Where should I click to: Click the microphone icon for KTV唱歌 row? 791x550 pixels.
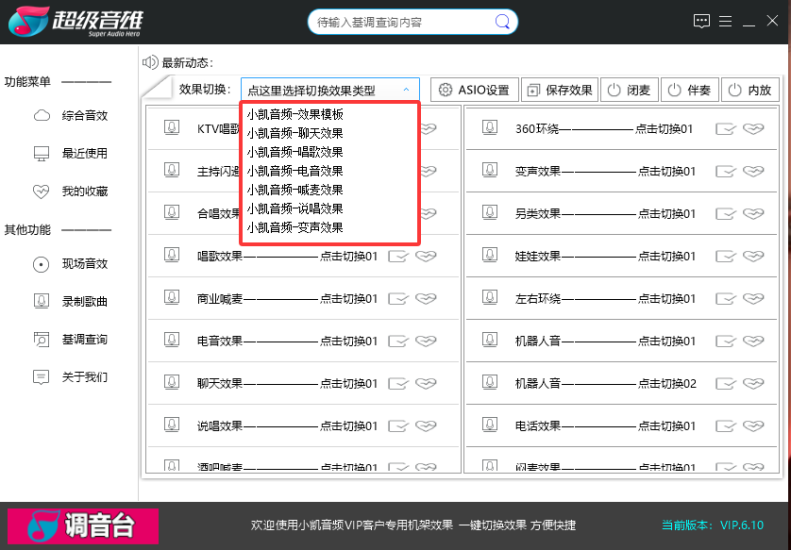click(x=172, y=128)
